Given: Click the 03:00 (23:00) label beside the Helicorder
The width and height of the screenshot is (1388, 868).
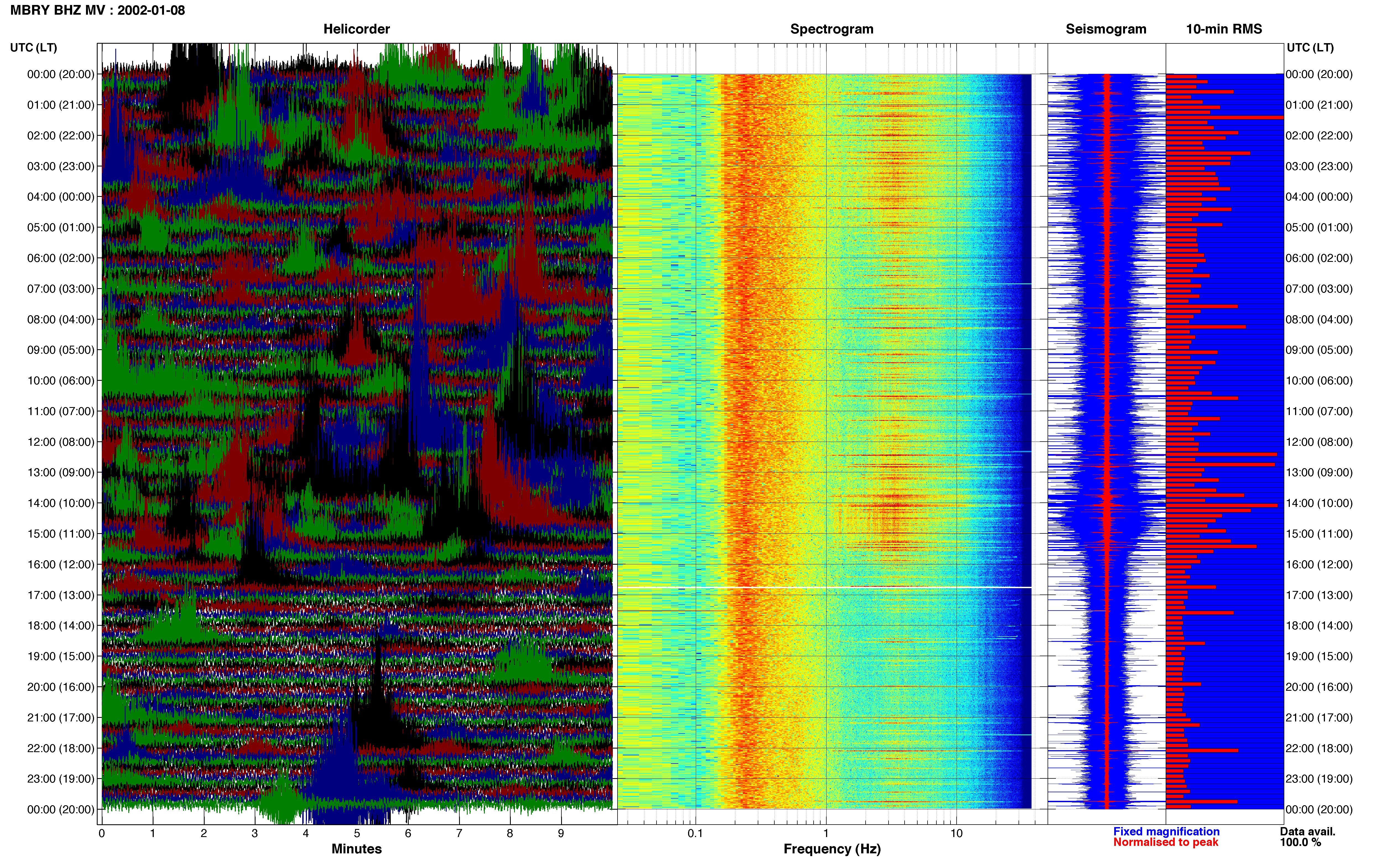Looking at the screenshot, I should tap(61, 166).
